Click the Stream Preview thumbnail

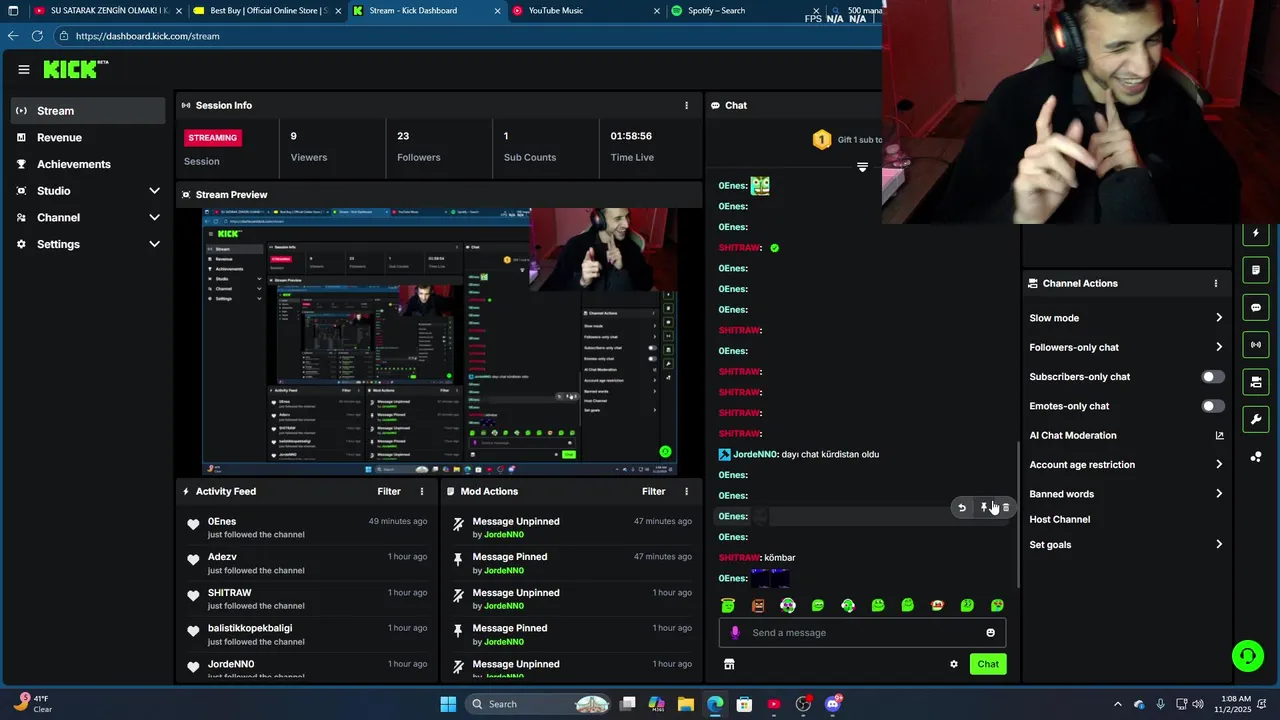[x=439, y=341]
